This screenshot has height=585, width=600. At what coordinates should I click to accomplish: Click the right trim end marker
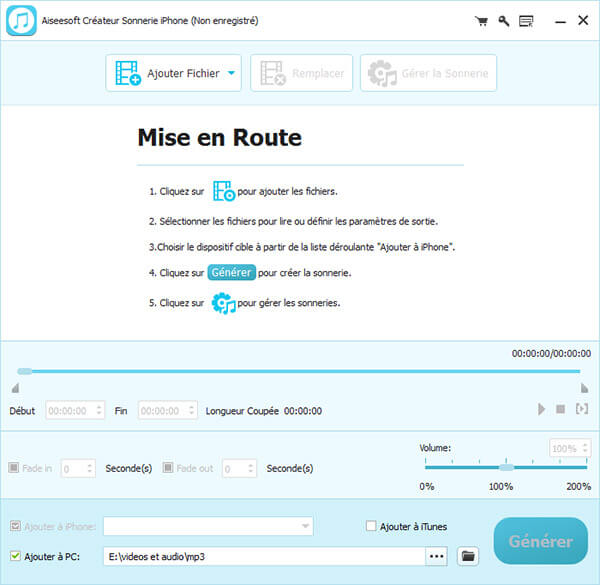coord(584,388)
